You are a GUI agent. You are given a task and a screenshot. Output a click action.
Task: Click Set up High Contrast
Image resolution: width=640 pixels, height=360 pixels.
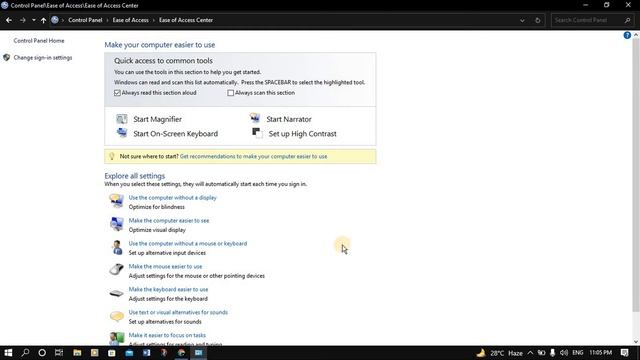(302, 133)
